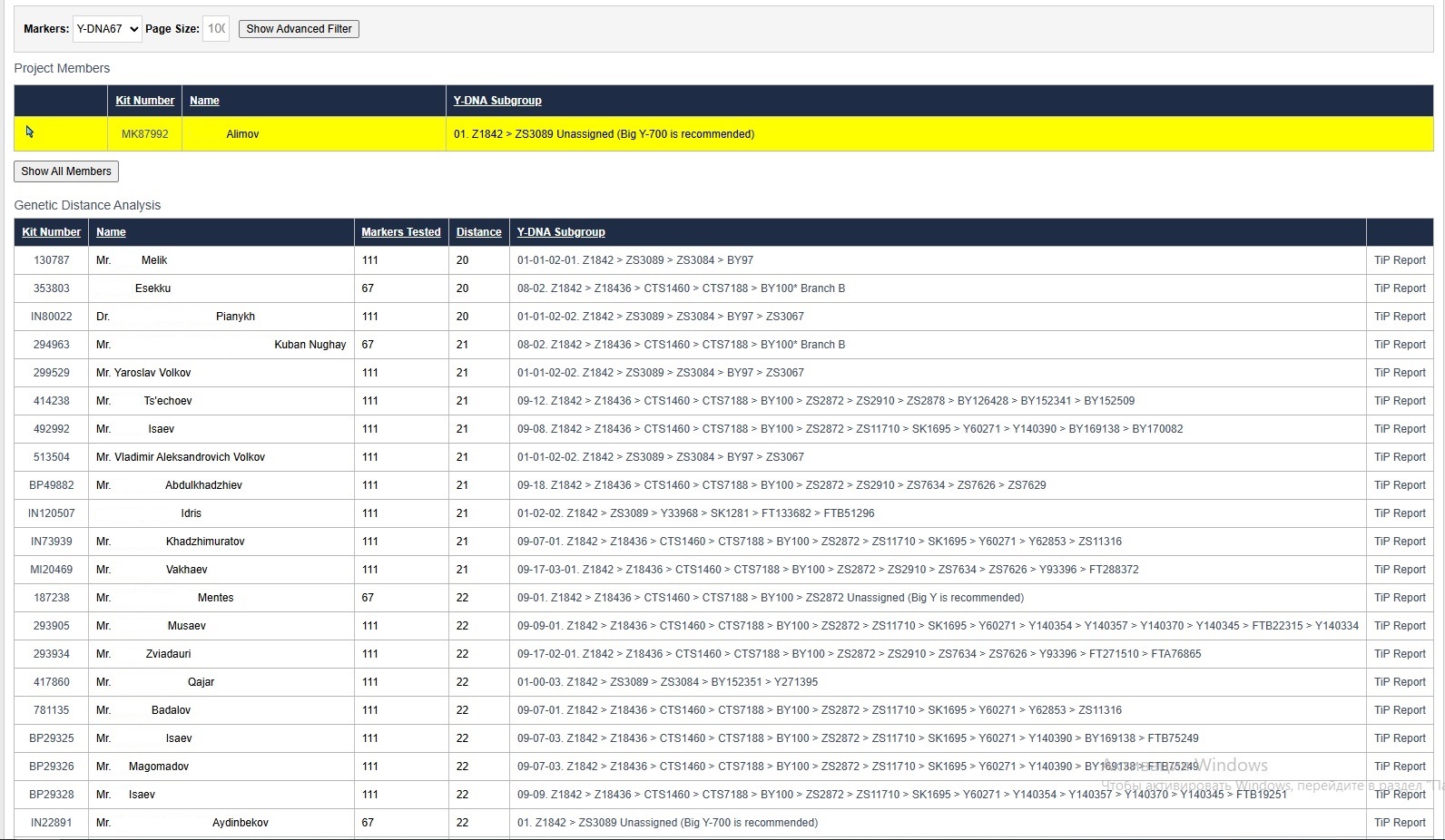Open TiP Report for kit 130787
This screenshot has width=1445, height=840.
(x=1400, y=260)
